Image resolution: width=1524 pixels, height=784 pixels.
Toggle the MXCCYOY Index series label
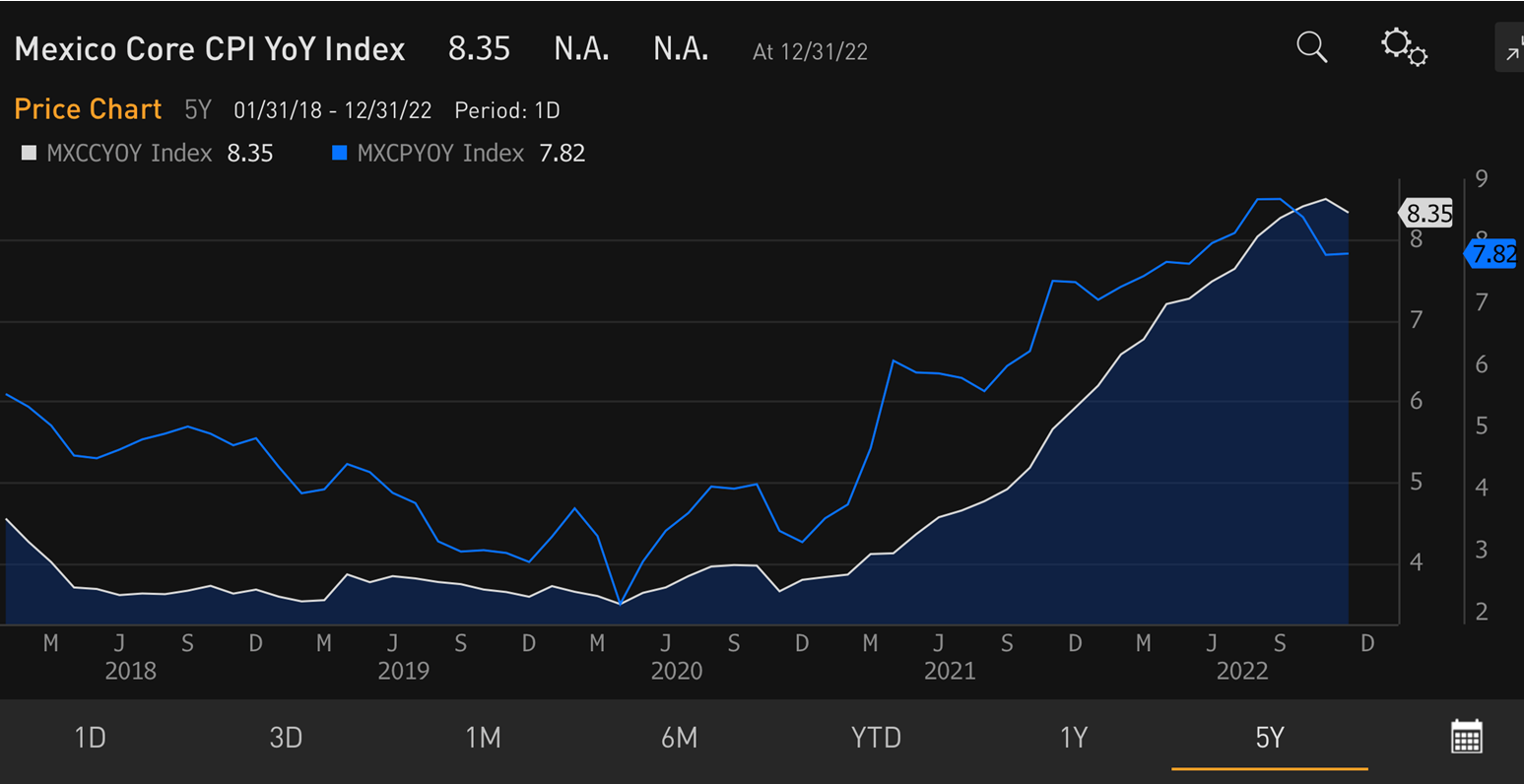129,154
